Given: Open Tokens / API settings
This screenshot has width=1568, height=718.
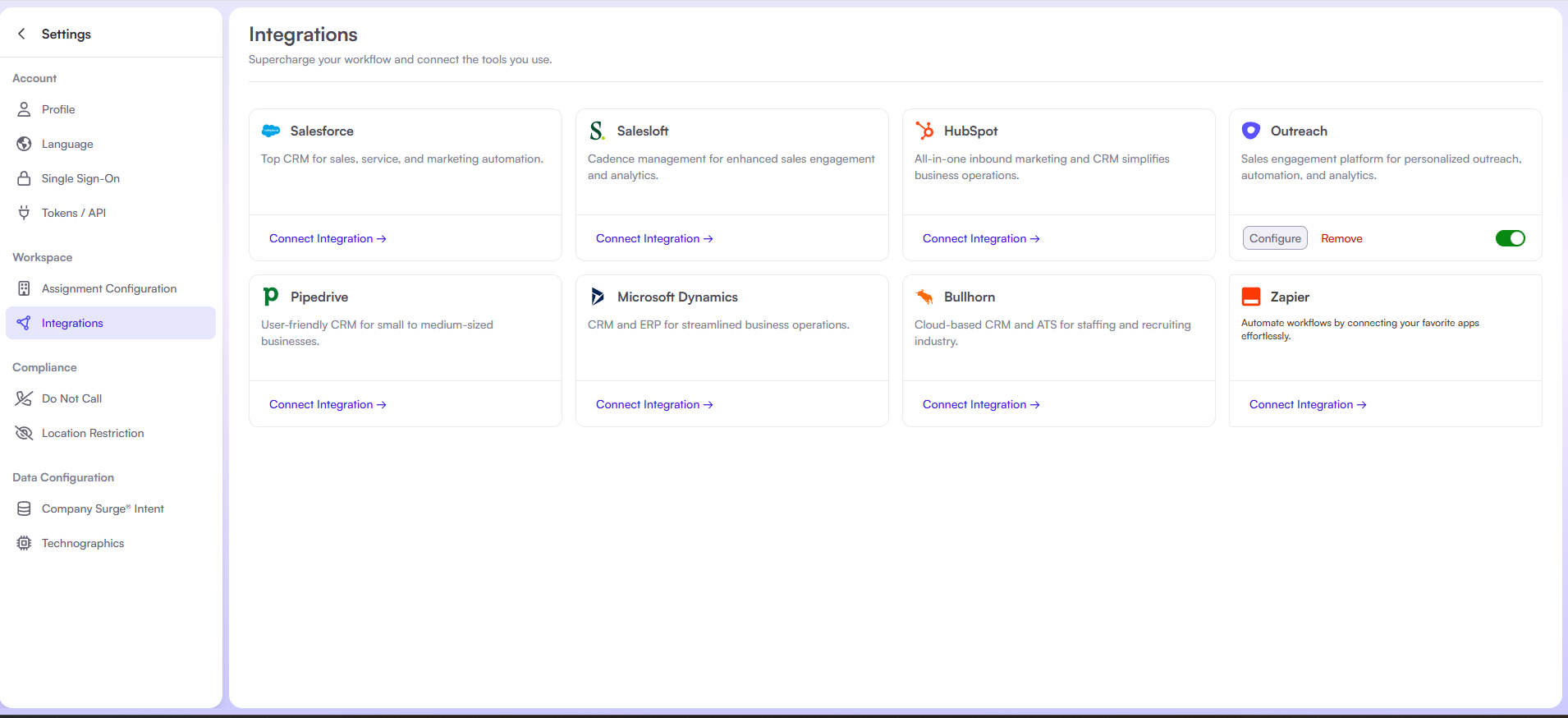Looking at the screenshot, I should click(x=74, y=213).
